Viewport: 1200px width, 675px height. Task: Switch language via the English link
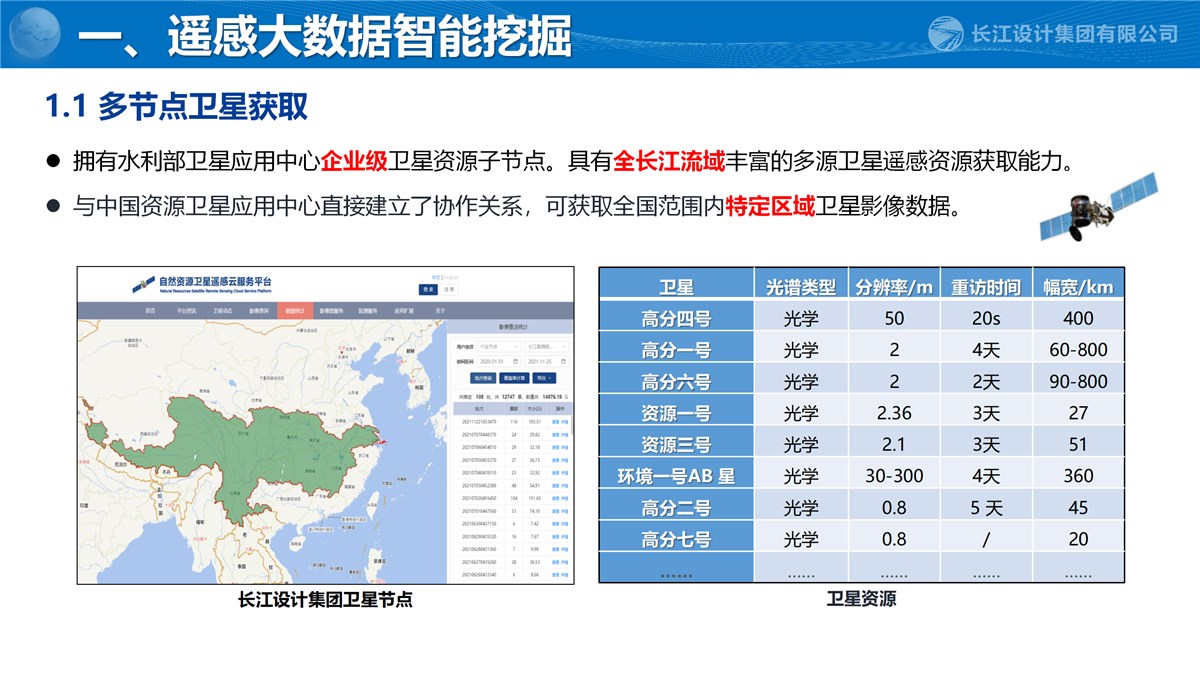coord(449,277)
